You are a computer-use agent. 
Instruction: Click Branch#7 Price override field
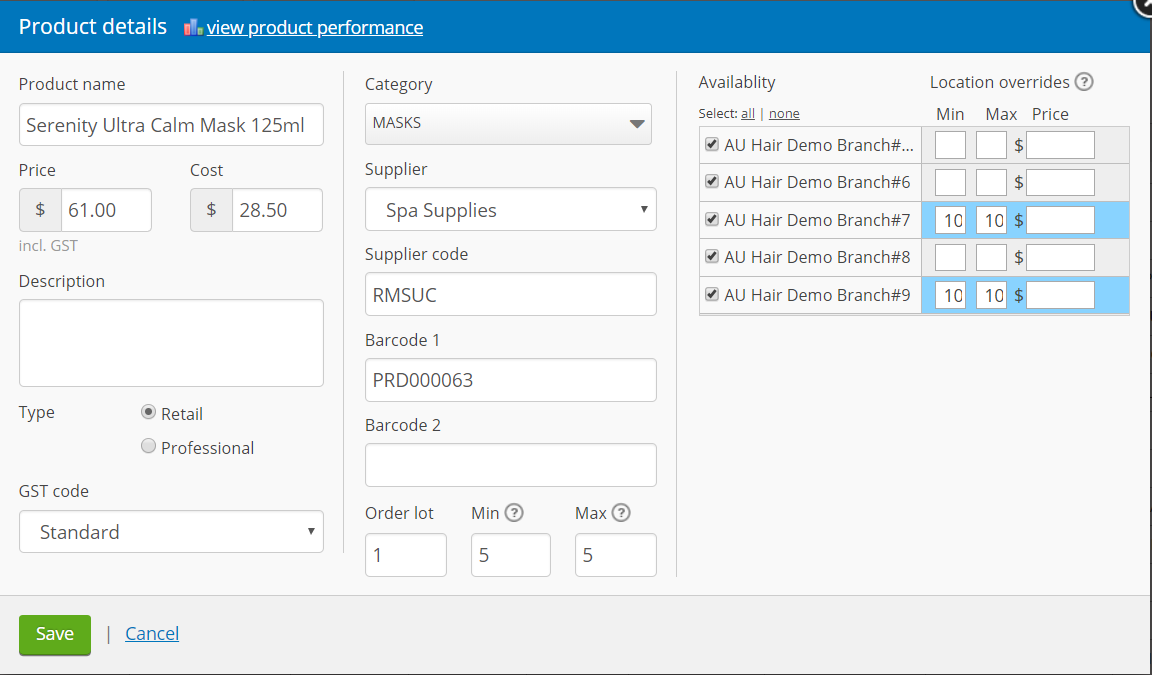pos(1060,220)
